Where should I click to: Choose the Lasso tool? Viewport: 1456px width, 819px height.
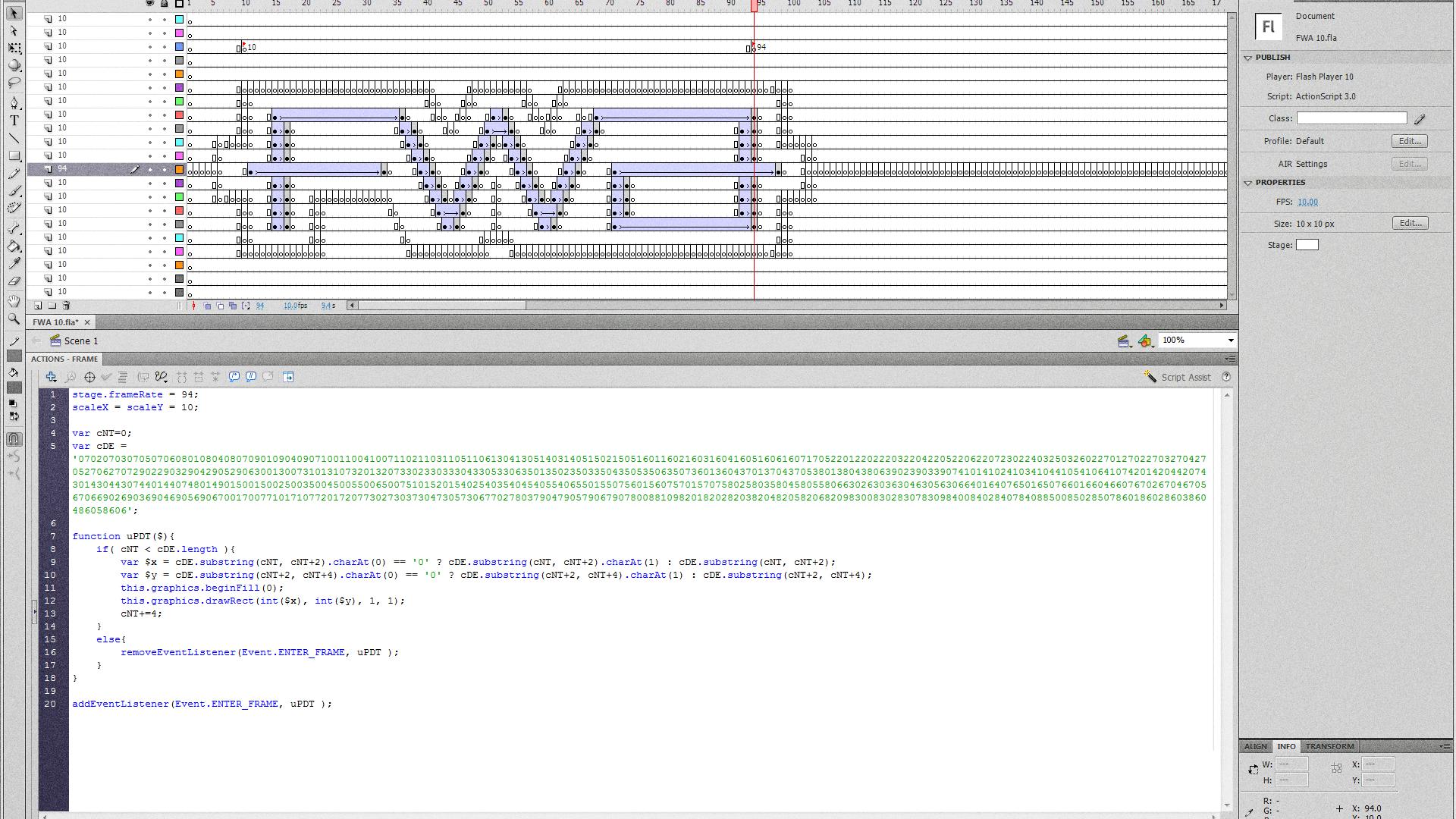pyautogui.click(x=14, y=83)
